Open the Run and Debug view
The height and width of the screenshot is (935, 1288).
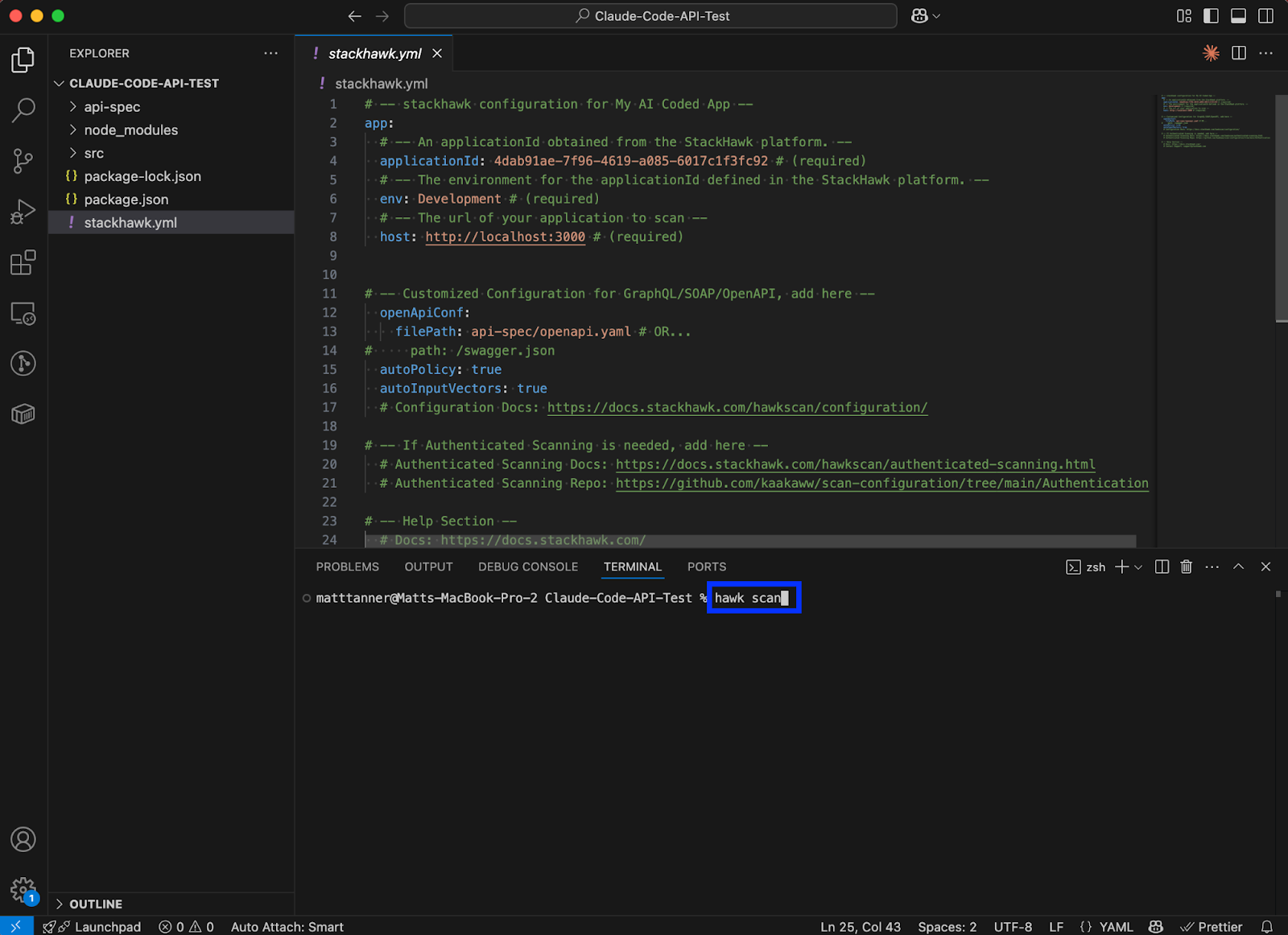[23, 212]
